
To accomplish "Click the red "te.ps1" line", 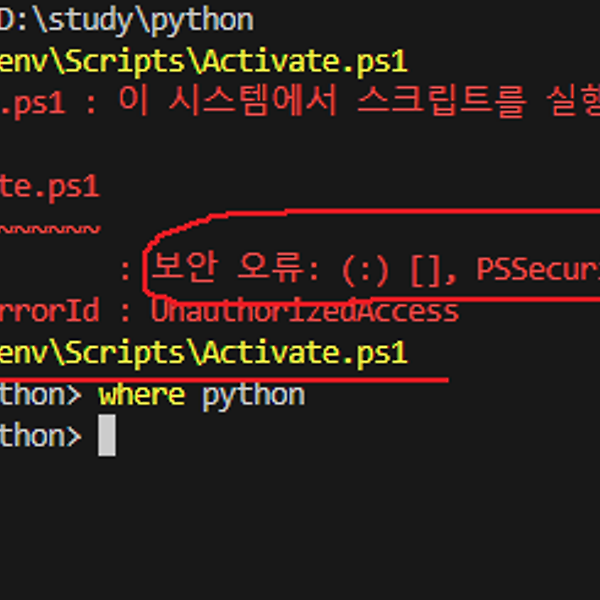I will pos(48,186).
